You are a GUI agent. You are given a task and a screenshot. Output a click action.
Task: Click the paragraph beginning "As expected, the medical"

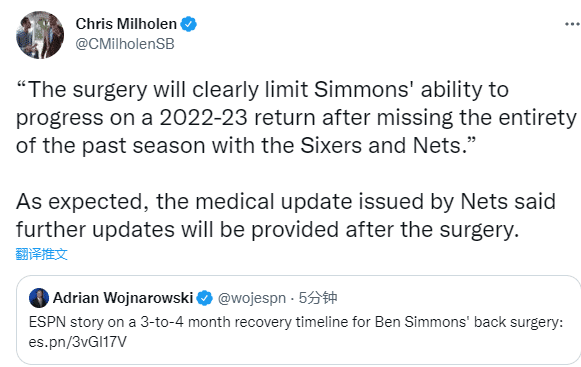[286, 215]
